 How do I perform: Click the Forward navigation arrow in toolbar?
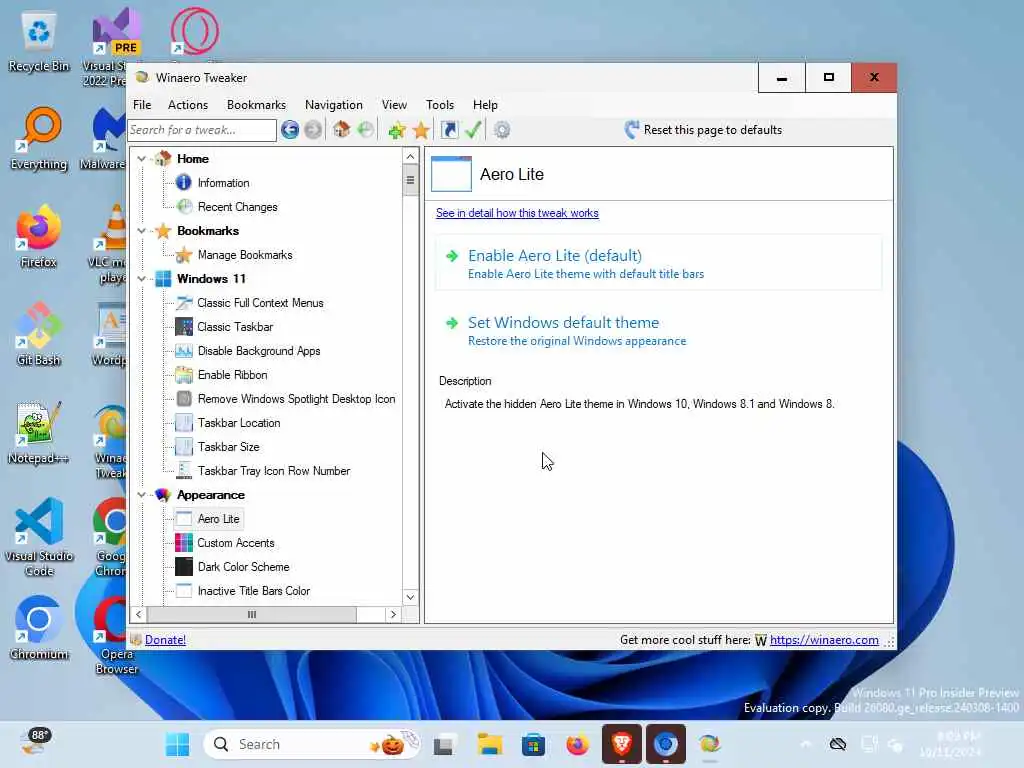pos(313,130)
